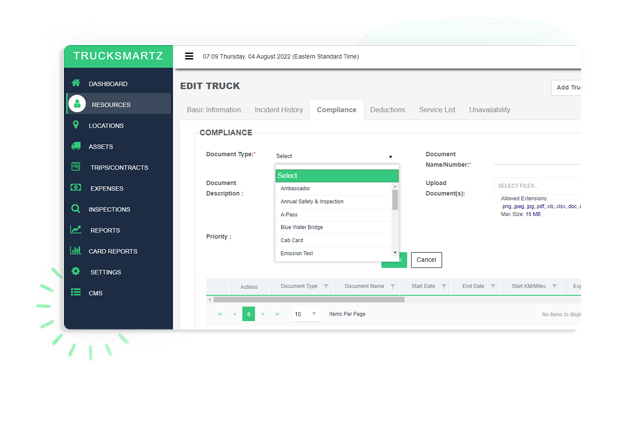Click the Reports line chart icon
The width and height of the screenshot is (630, 434).
click(x=76, y=229)
